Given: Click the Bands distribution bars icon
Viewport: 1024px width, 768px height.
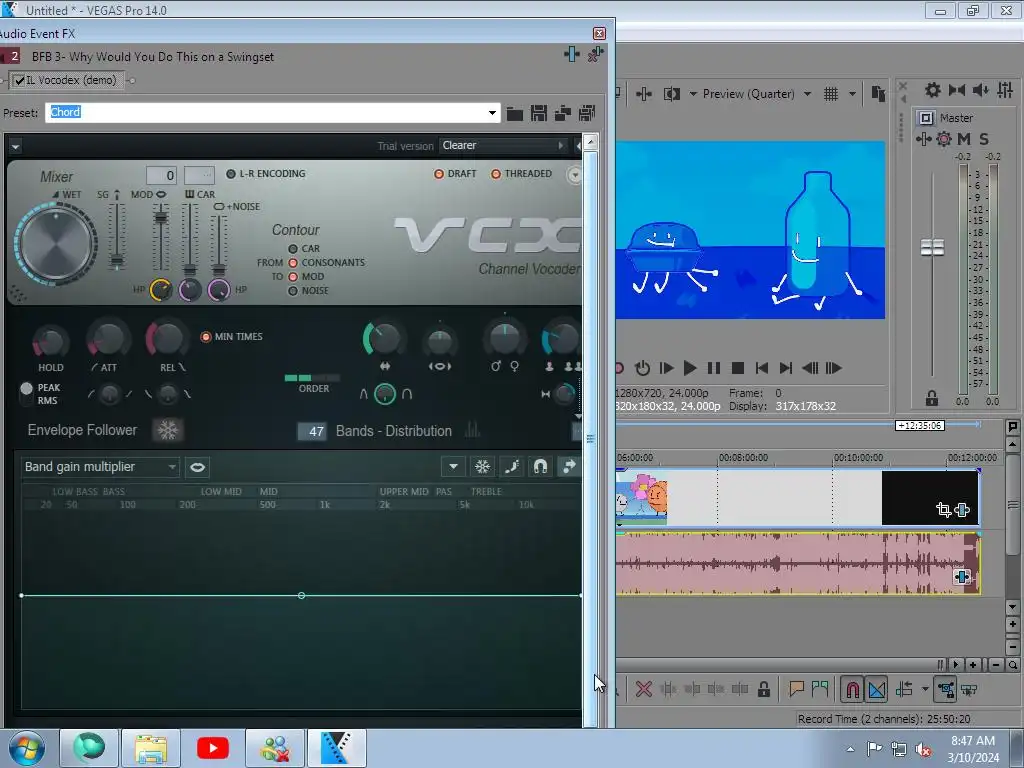Looking at the screenshot, I should [x=472, y=430].
